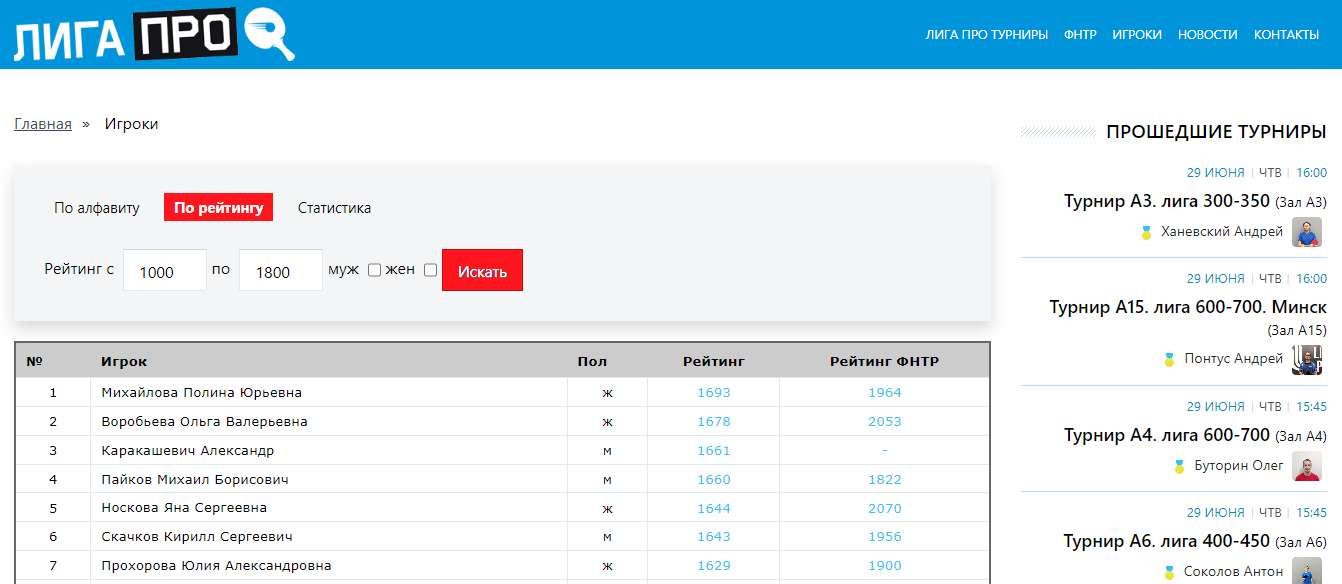Follow the Главная breadcrumb link
This screenshot has width=1342, height=584.
tap(43, 124)
